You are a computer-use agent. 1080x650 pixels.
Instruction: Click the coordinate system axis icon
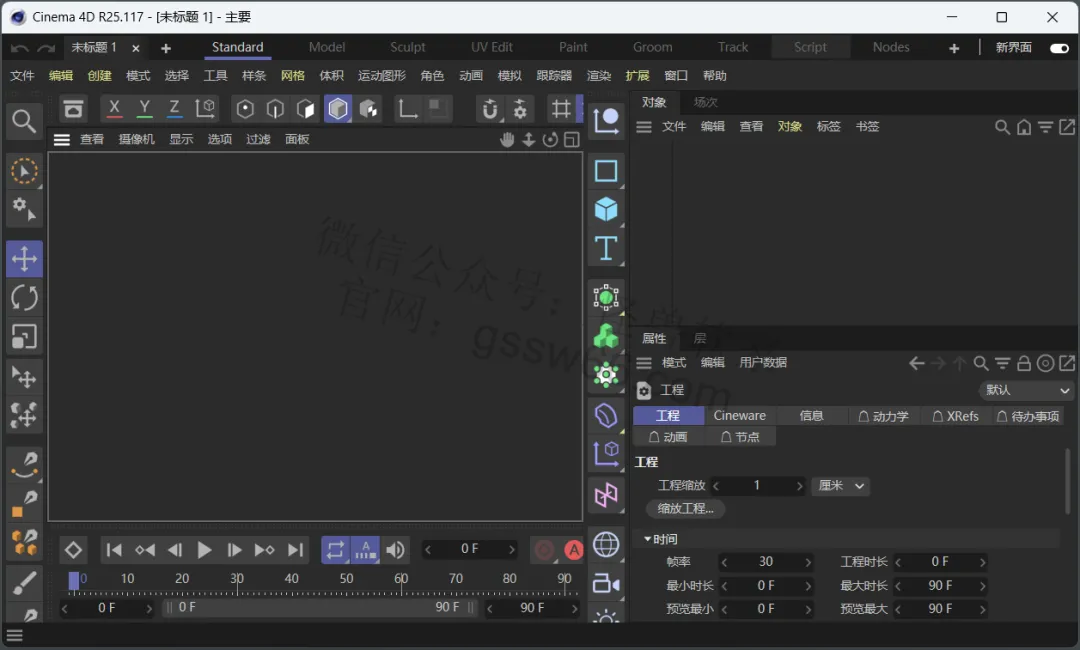click(x=205, y=109)
